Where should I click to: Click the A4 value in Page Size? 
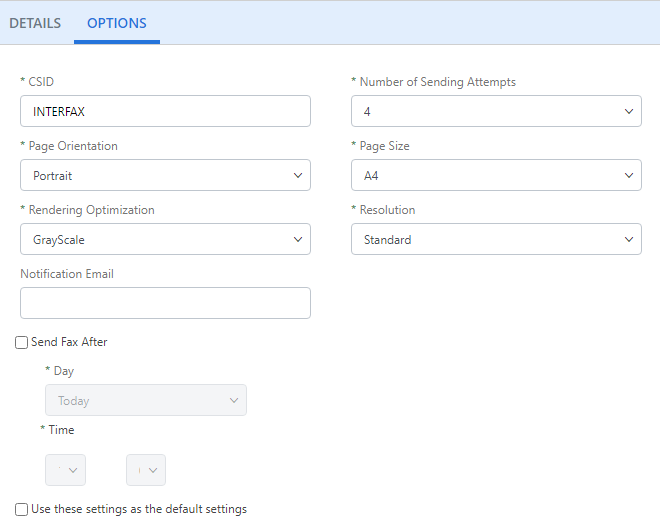click(372, 176)
